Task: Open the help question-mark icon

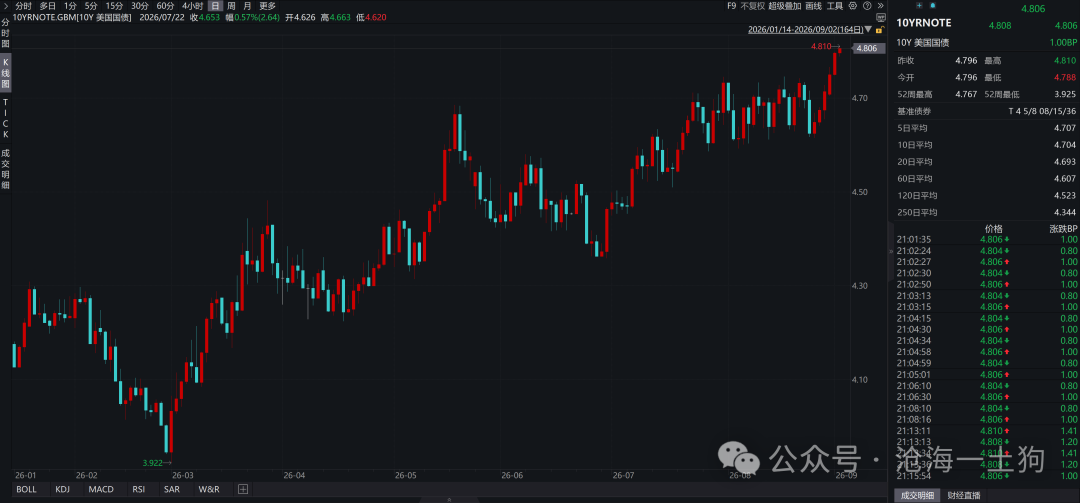Action: [x=867, y=6]
